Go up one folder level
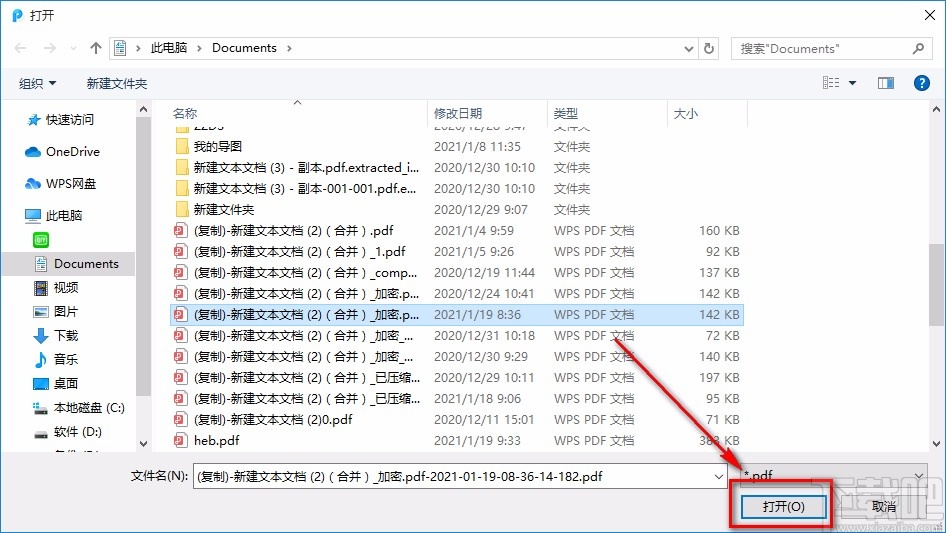 pyautogui.click(x=95, y=48)
